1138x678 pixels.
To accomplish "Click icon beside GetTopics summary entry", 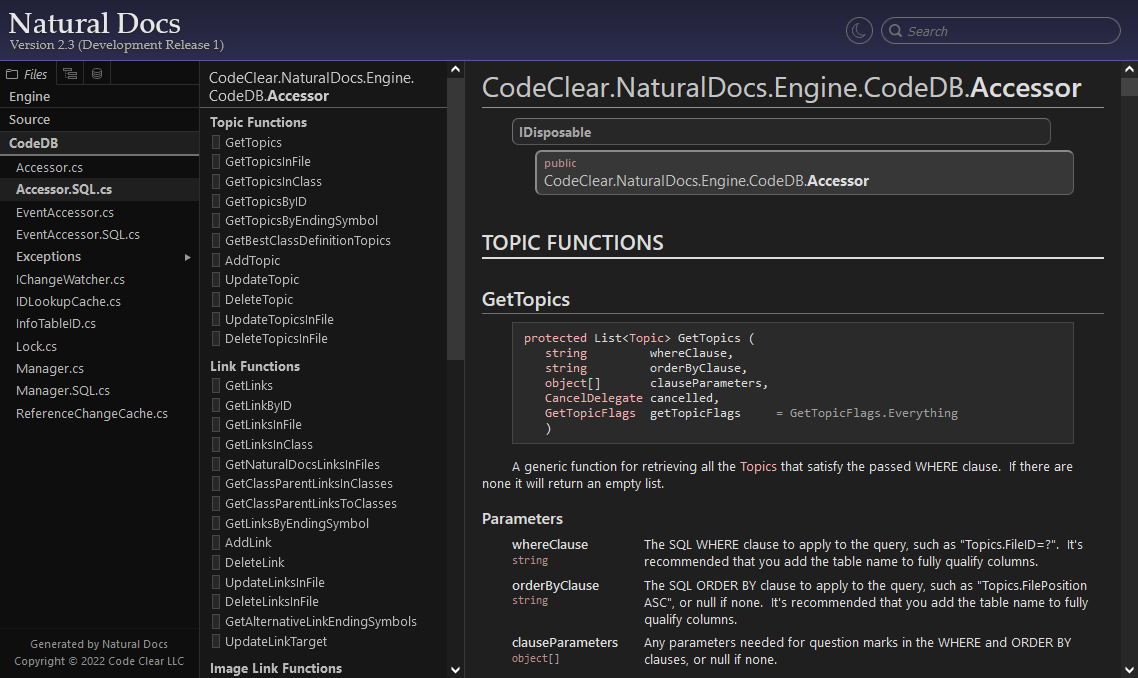I will 216,142.
